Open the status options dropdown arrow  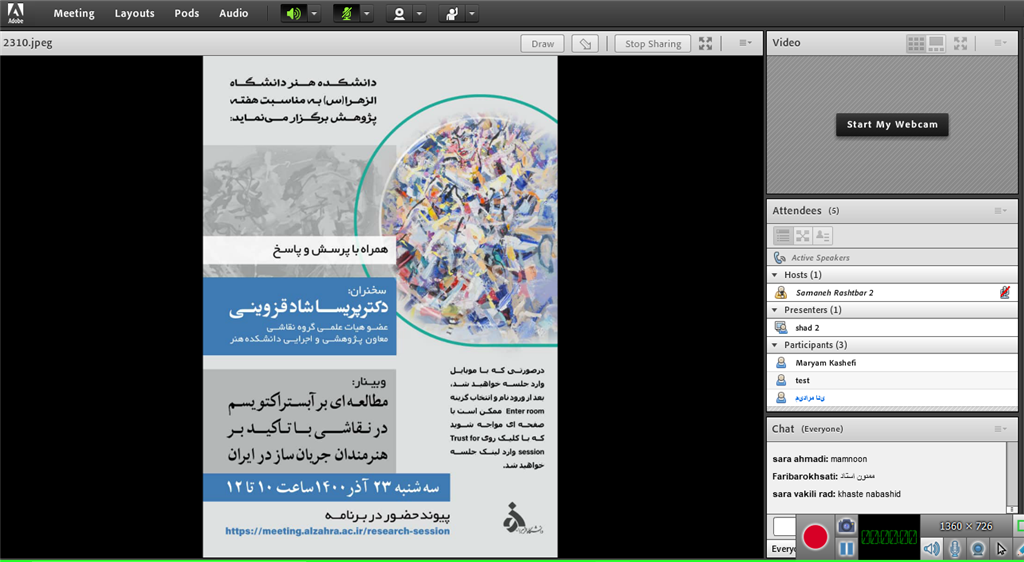click(472, 14)
